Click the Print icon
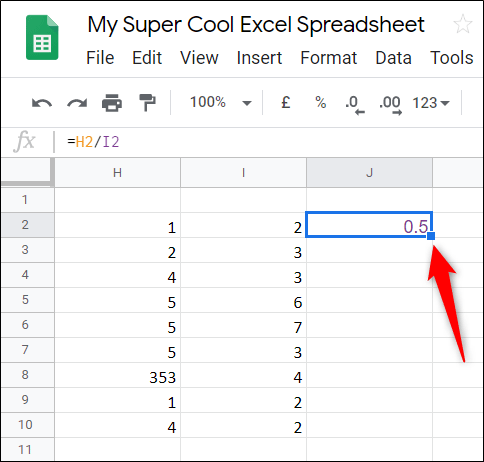Viewport: 484px width, 462px height. 112,103
